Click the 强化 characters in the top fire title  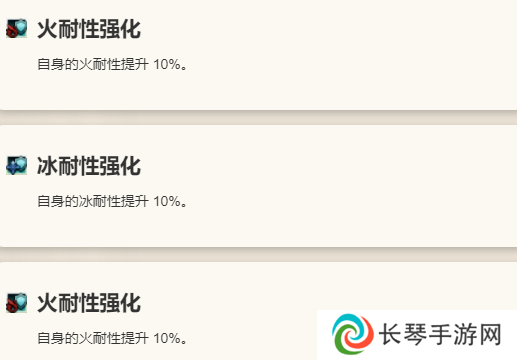[120, 29]
